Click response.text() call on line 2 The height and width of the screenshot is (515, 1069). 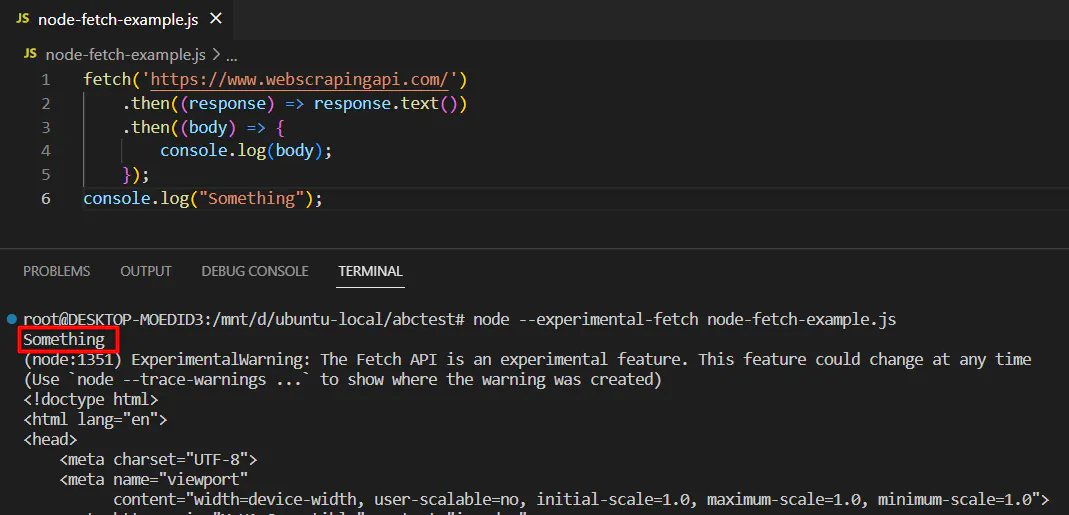tap(390, 104)
